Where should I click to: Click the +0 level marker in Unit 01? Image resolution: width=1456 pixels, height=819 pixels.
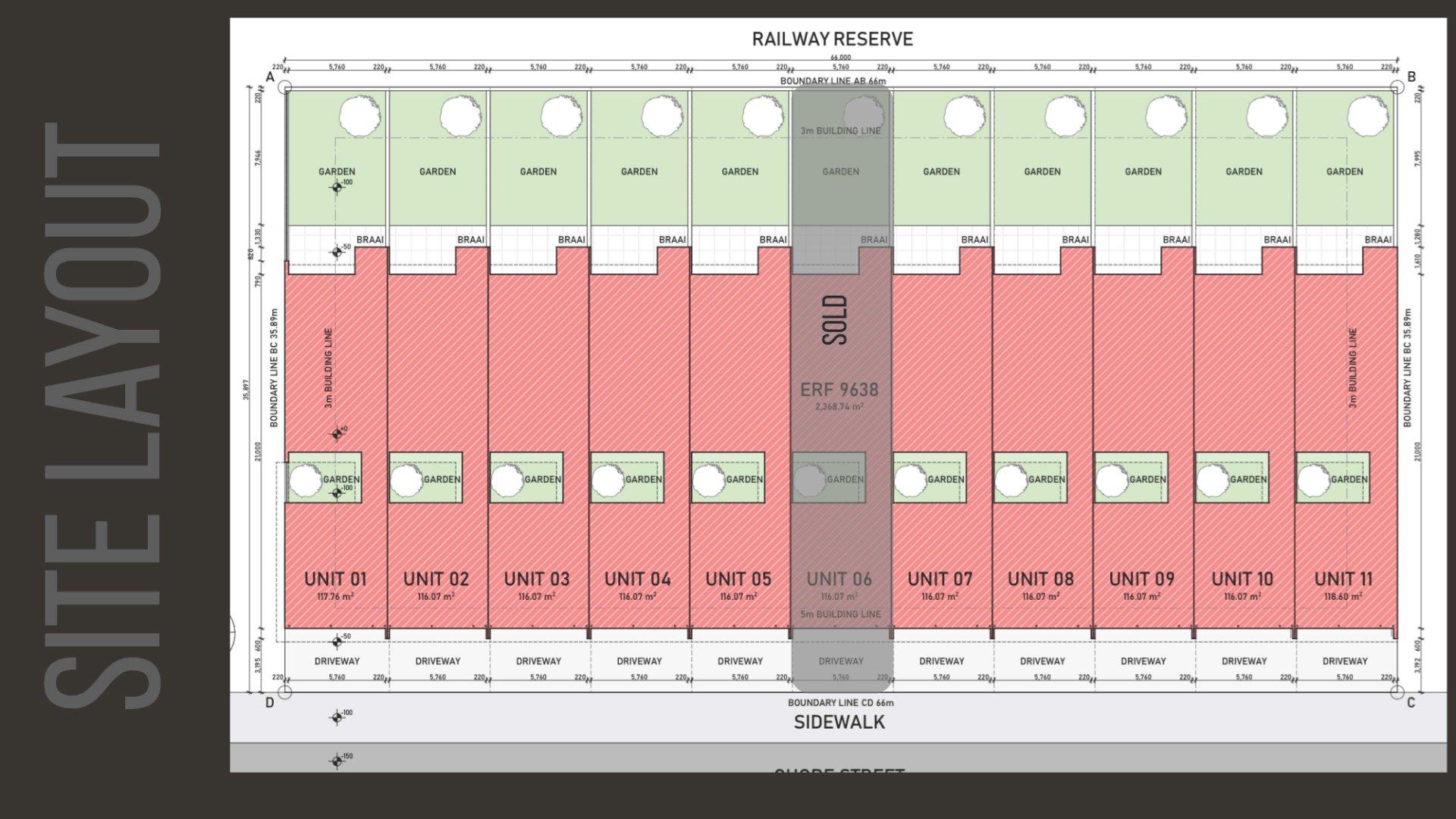[x=337, y=434]
